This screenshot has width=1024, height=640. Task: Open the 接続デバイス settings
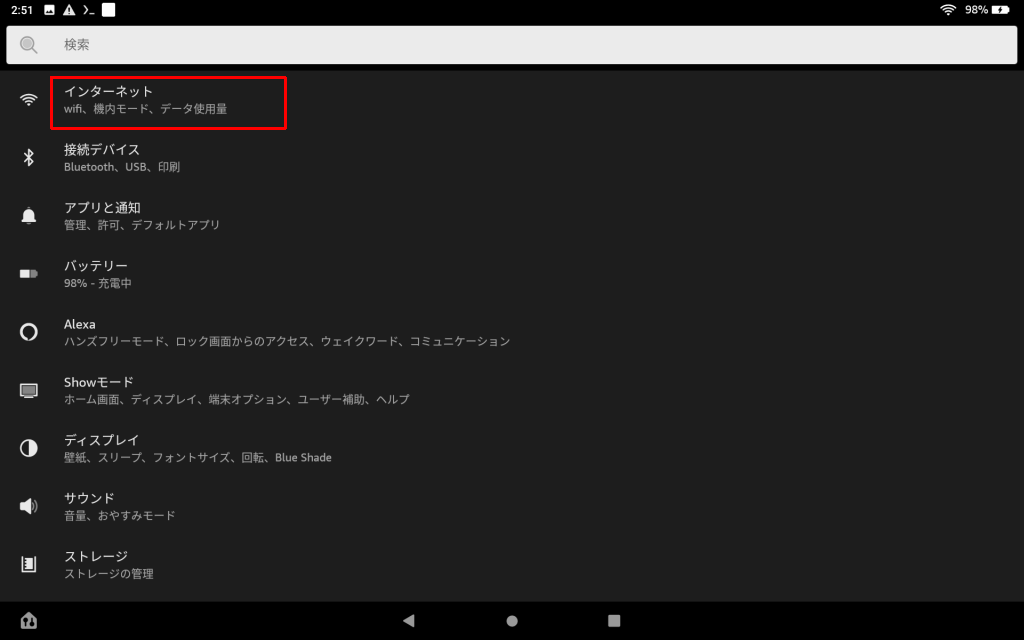point(512,157)
